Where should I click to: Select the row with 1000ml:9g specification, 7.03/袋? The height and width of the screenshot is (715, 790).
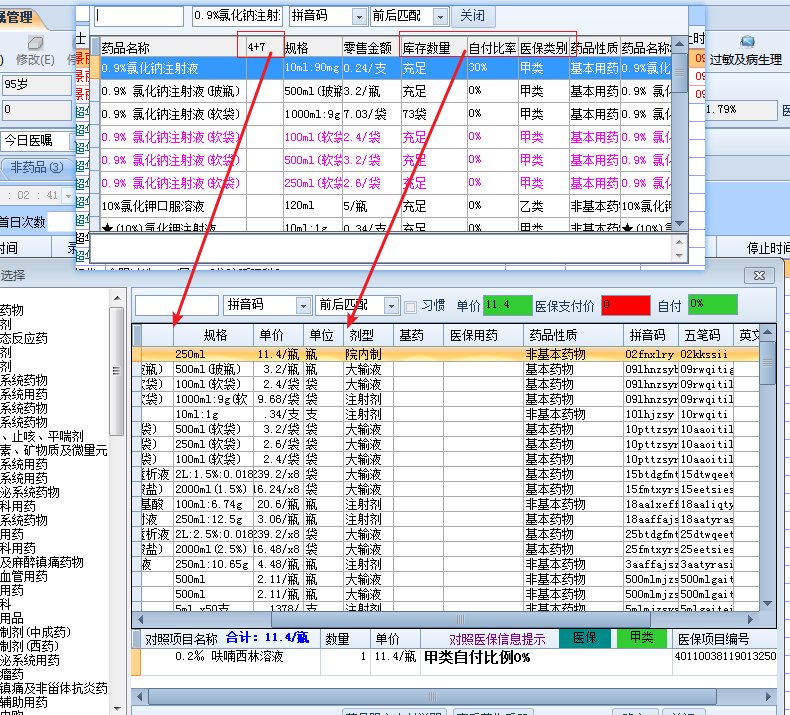385,114
